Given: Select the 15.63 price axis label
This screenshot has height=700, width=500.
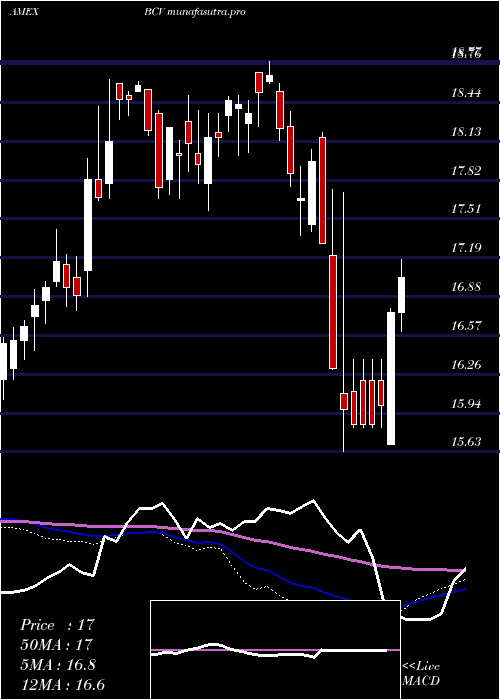Looking at the screenshot, I should pos(467,442).
